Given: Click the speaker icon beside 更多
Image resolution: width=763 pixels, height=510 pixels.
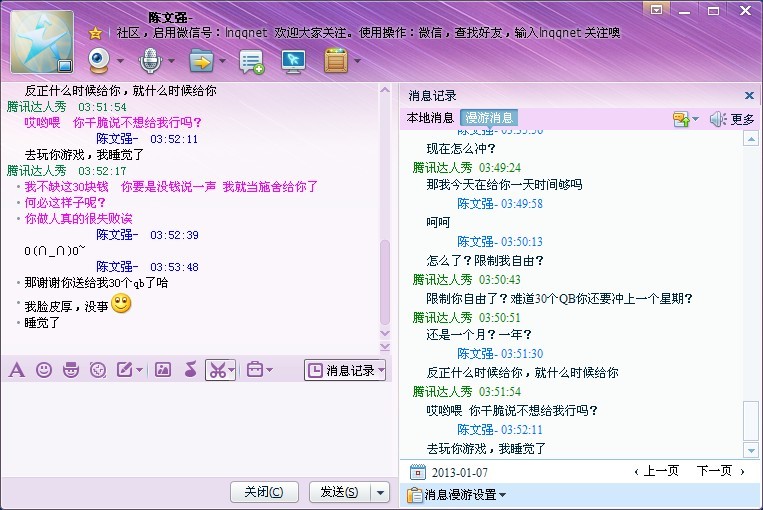Looking at the screenshot, I should point(717,119).
